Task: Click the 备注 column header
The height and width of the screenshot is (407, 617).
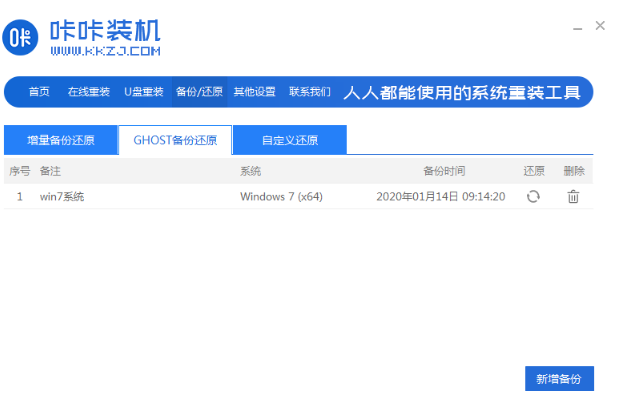Action: (51, 172)
